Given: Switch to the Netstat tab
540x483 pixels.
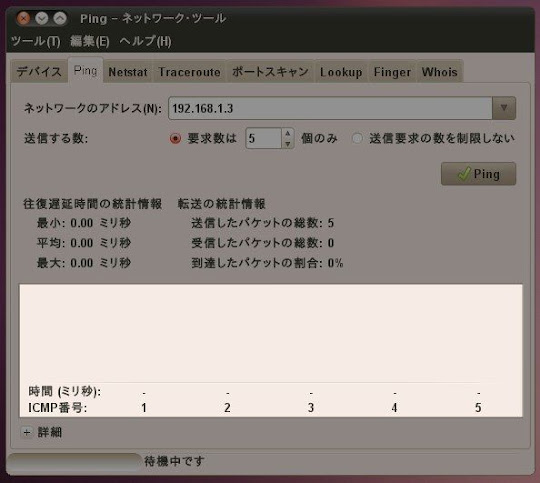Looking at the screenshot, I should 128,72.
